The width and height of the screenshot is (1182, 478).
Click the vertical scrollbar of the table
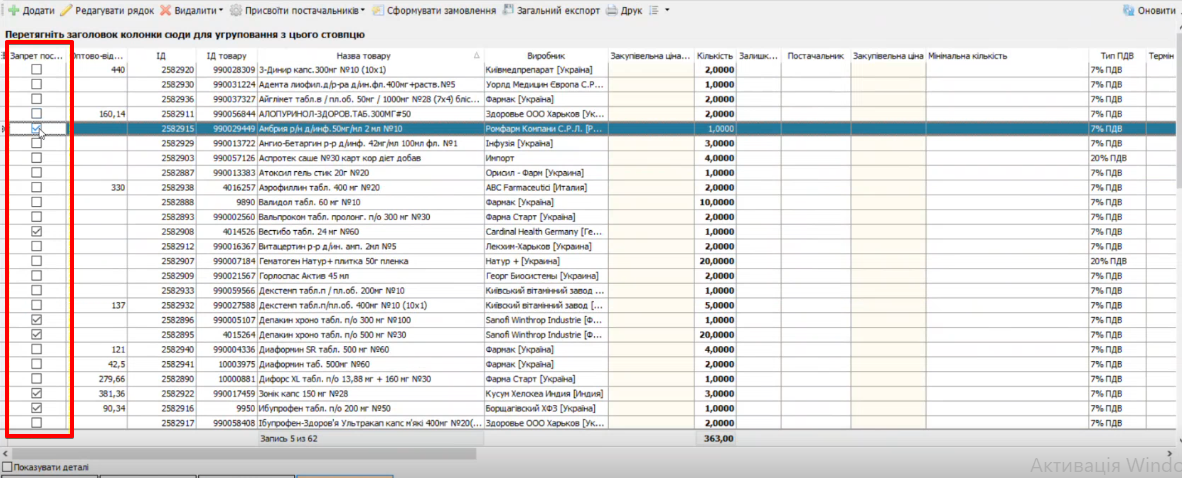point(1177,250)
